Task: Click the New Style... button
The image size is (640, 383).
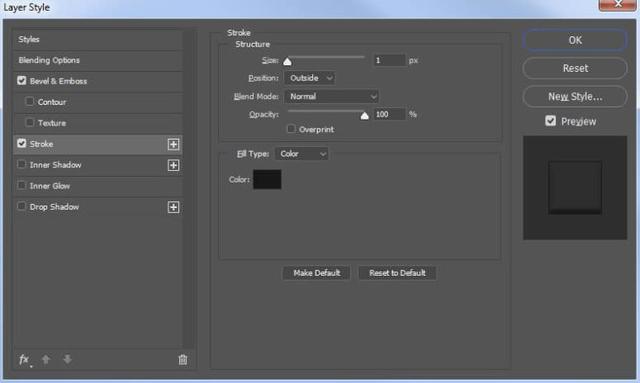Action: (x=575, y=97)
